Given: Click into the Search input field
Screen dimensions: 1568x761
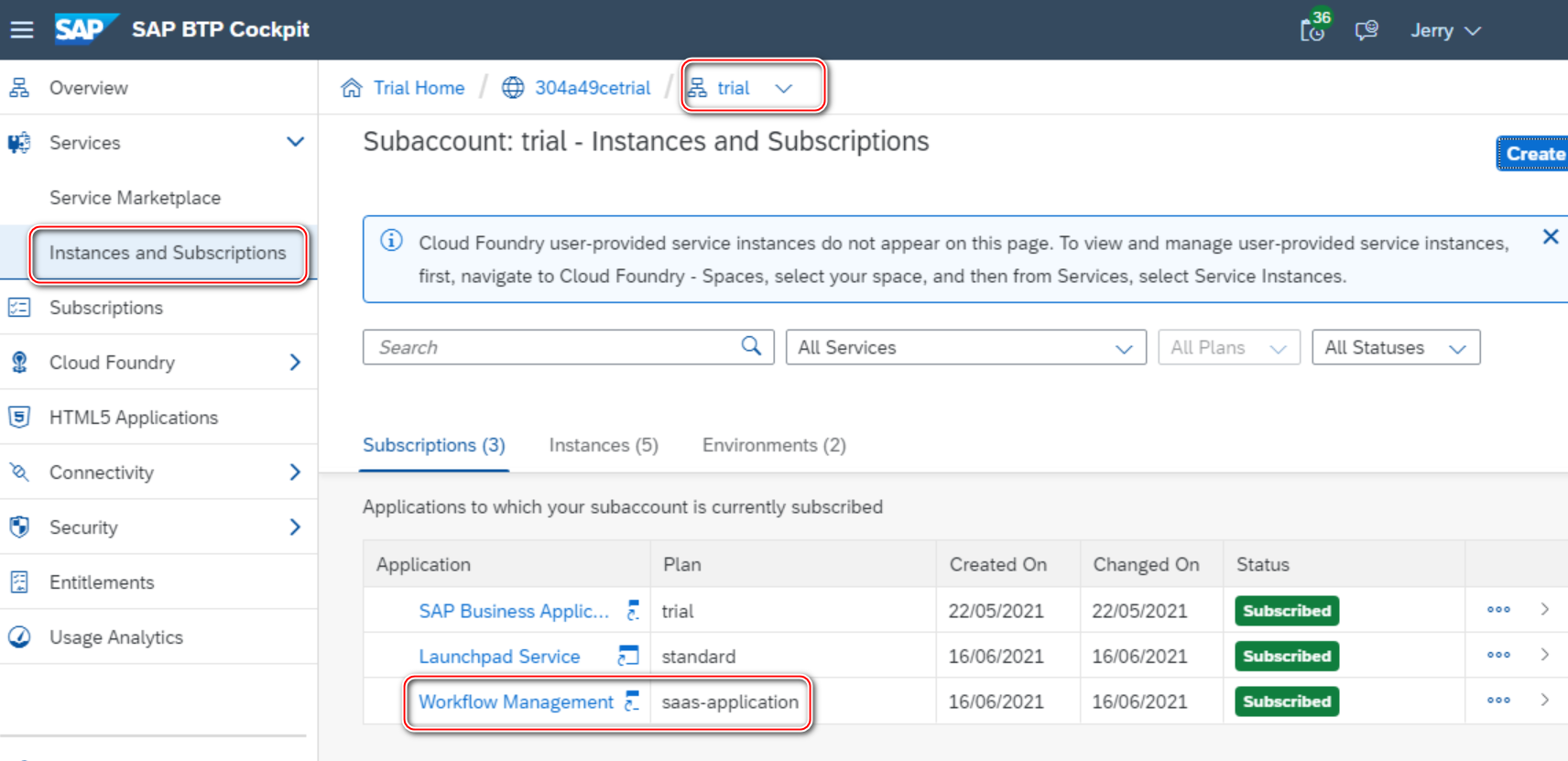Looking at the screenshot, I should (x=550, y=347).
